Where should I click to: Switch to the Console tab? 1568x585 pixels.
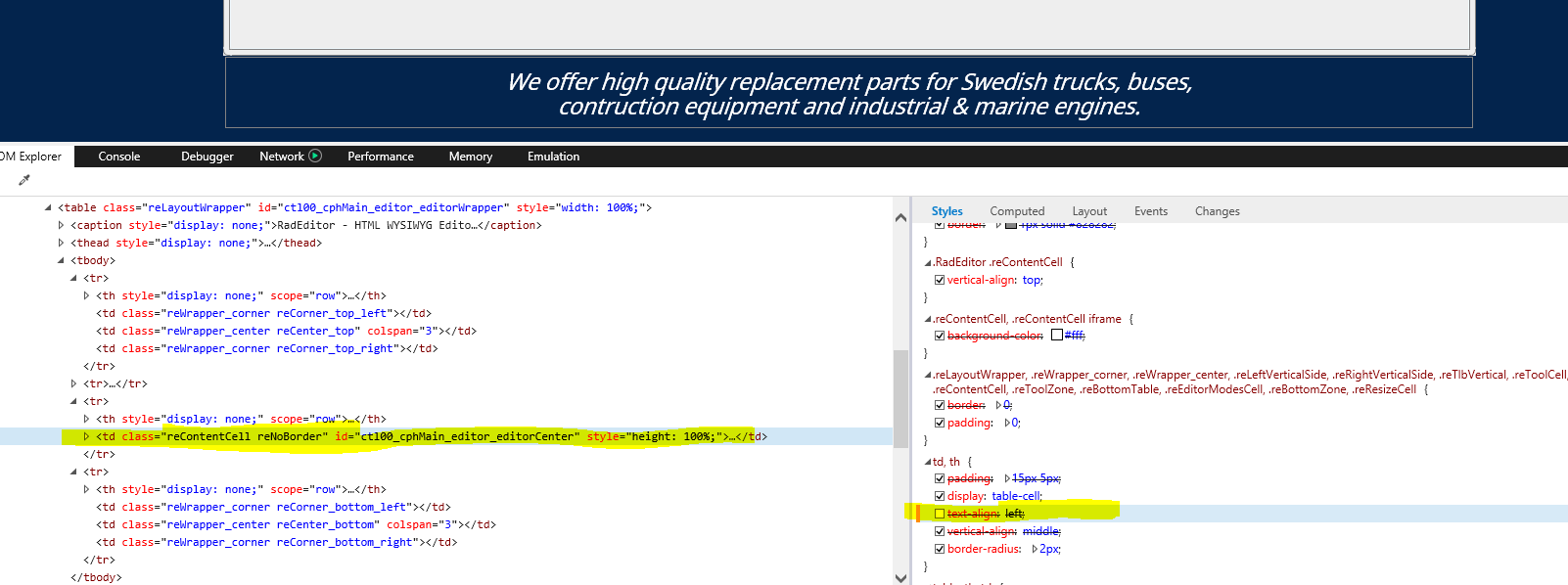(119, 157)
